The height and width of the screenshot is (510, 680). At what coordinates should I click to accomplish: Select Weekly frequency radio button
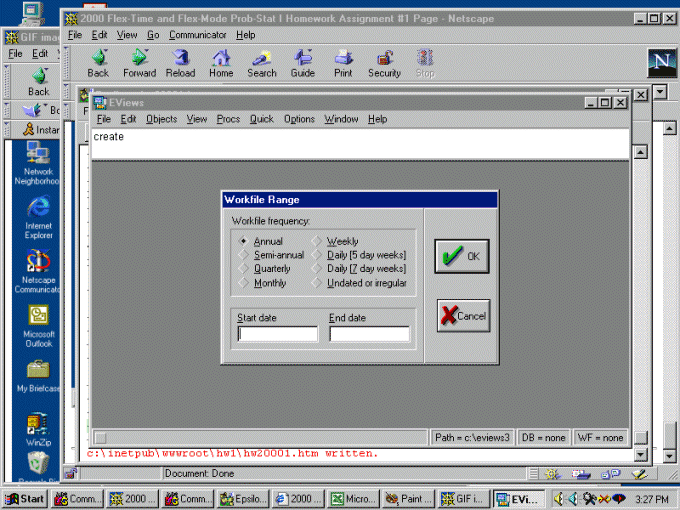316,242
